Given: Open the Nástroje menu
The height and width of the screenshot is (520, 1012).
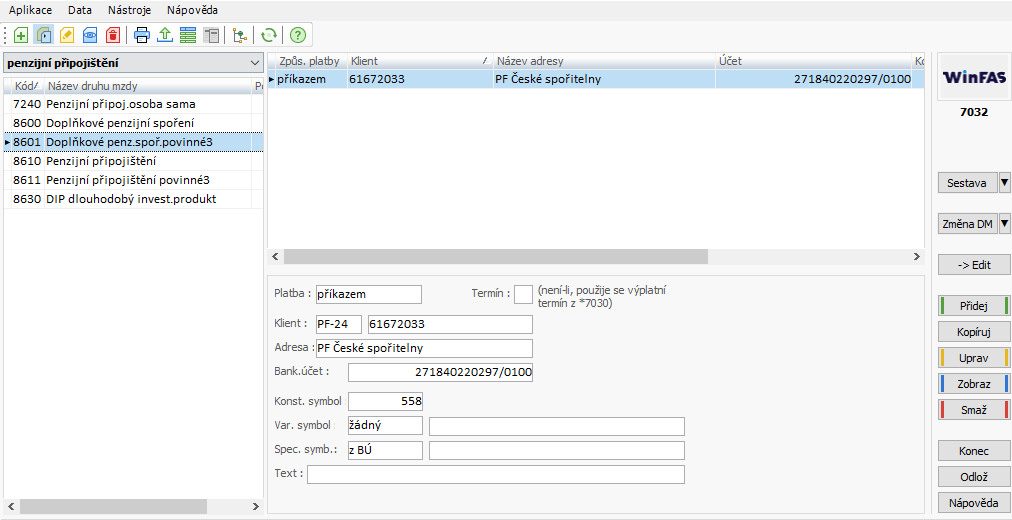Looking at the screenshot, I should (x=129, y=9).
